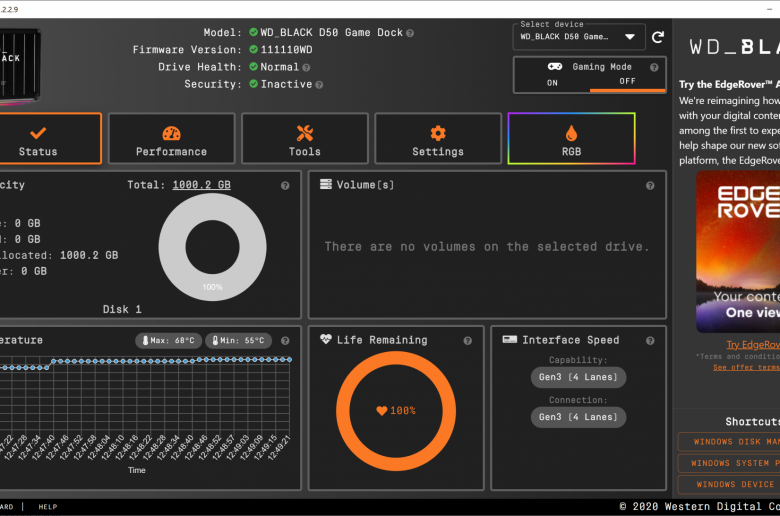Image resolution: width=780 pixels, height=516 pixels.
Task: Open the Tools tab
Action: point(305,138)
